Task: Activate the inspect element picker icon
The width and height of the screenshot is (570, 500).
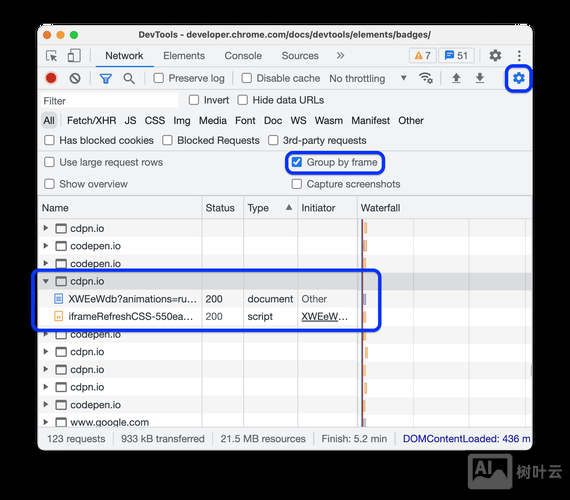Action: [52, 56]
